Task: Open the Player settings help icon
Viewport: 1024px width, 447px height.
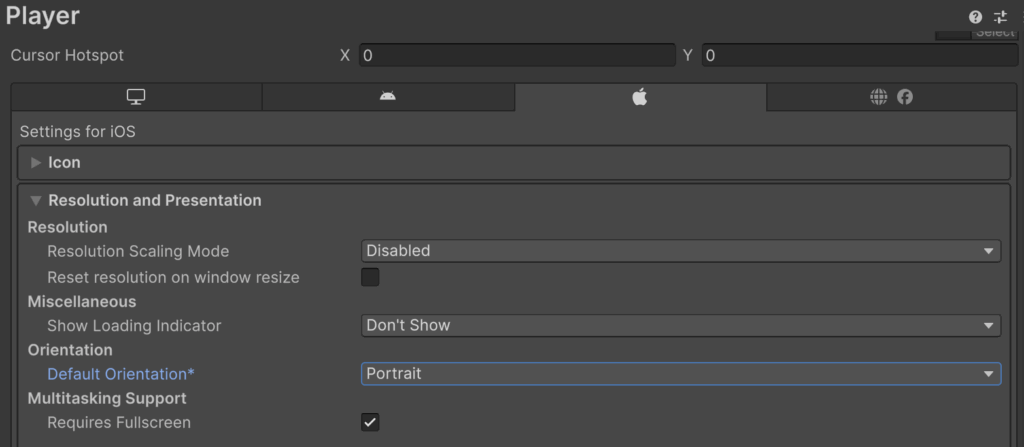Action: (x=975, y=17)
